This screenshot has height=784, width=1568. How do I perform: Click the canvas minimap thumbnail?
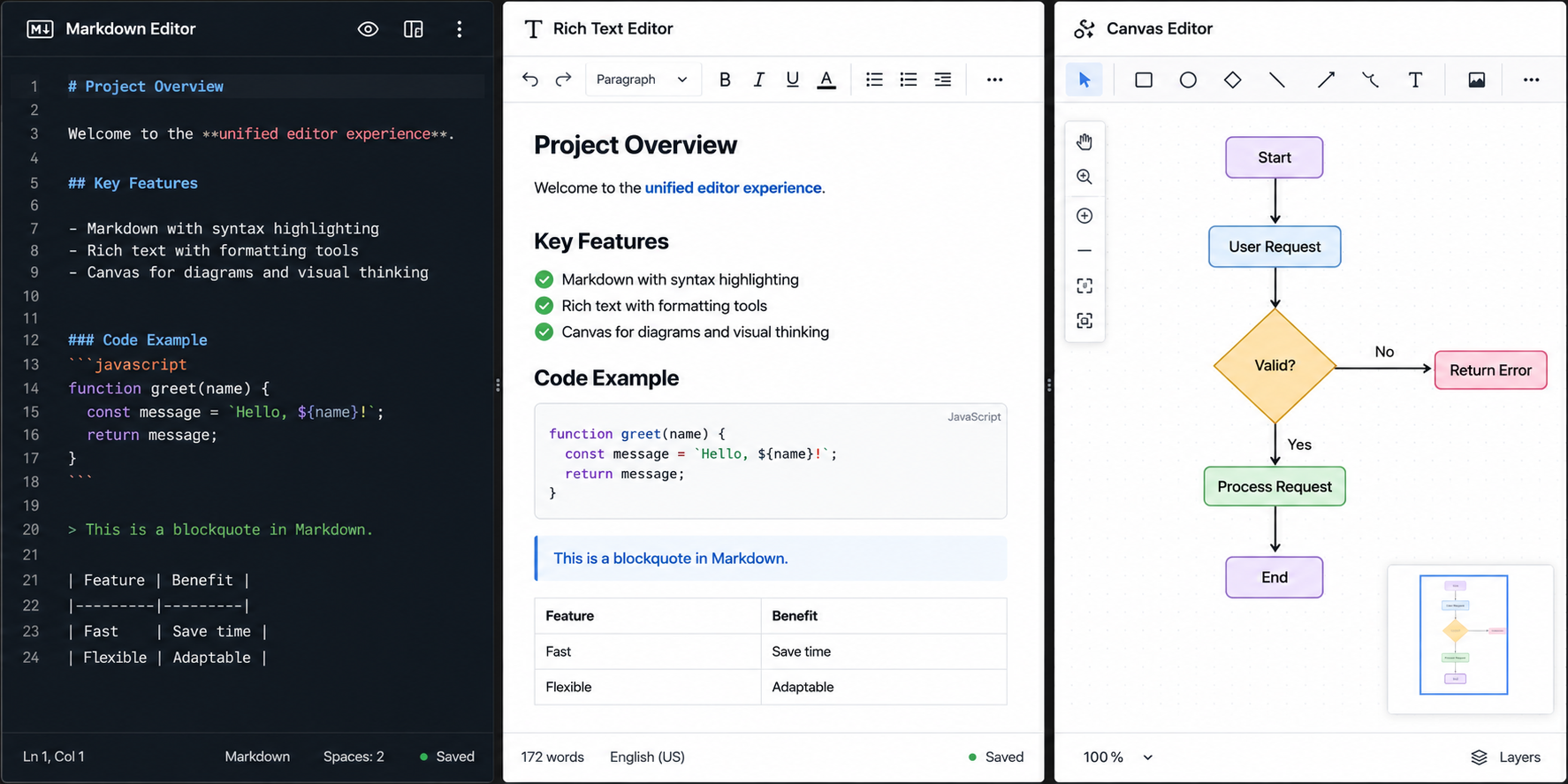click(x=1470, y=639)
